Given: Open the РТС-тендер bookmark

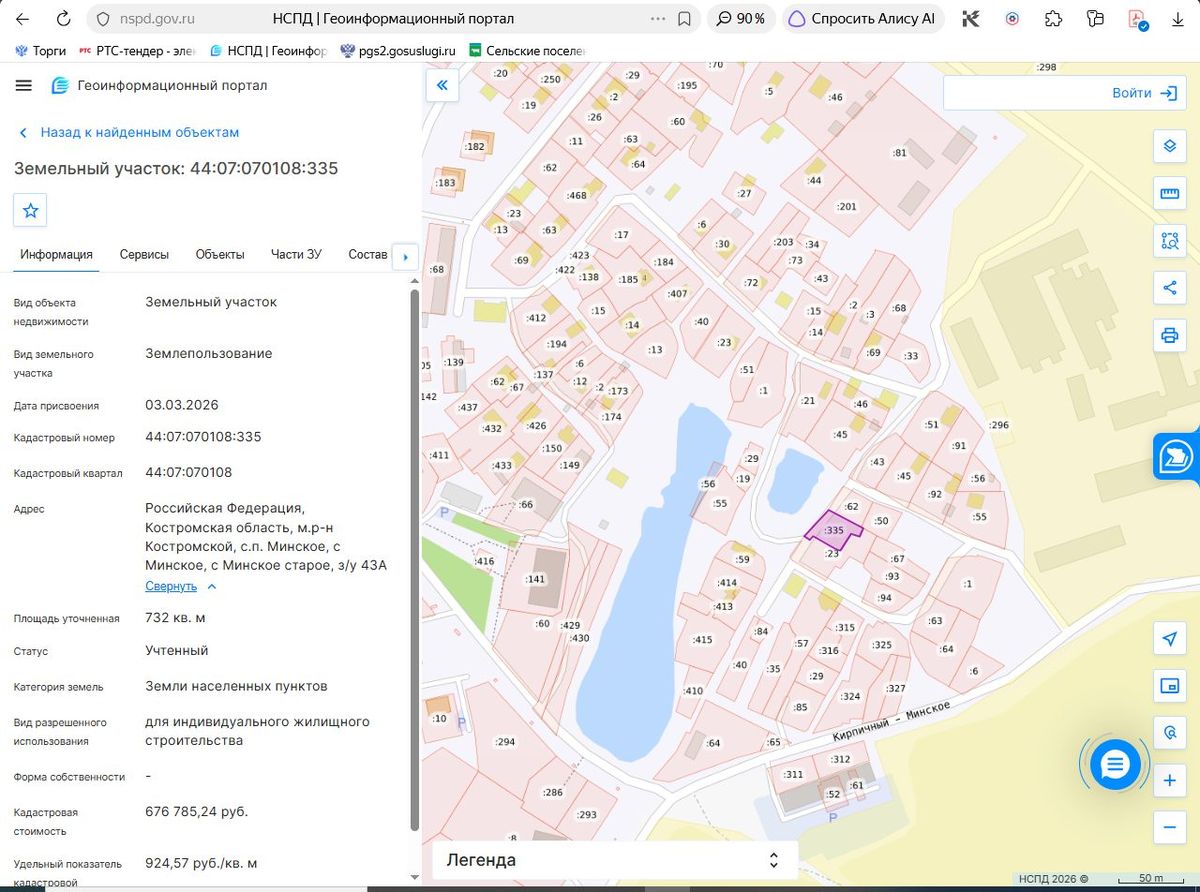Looking at the screenshot, I should coord(138,50).
